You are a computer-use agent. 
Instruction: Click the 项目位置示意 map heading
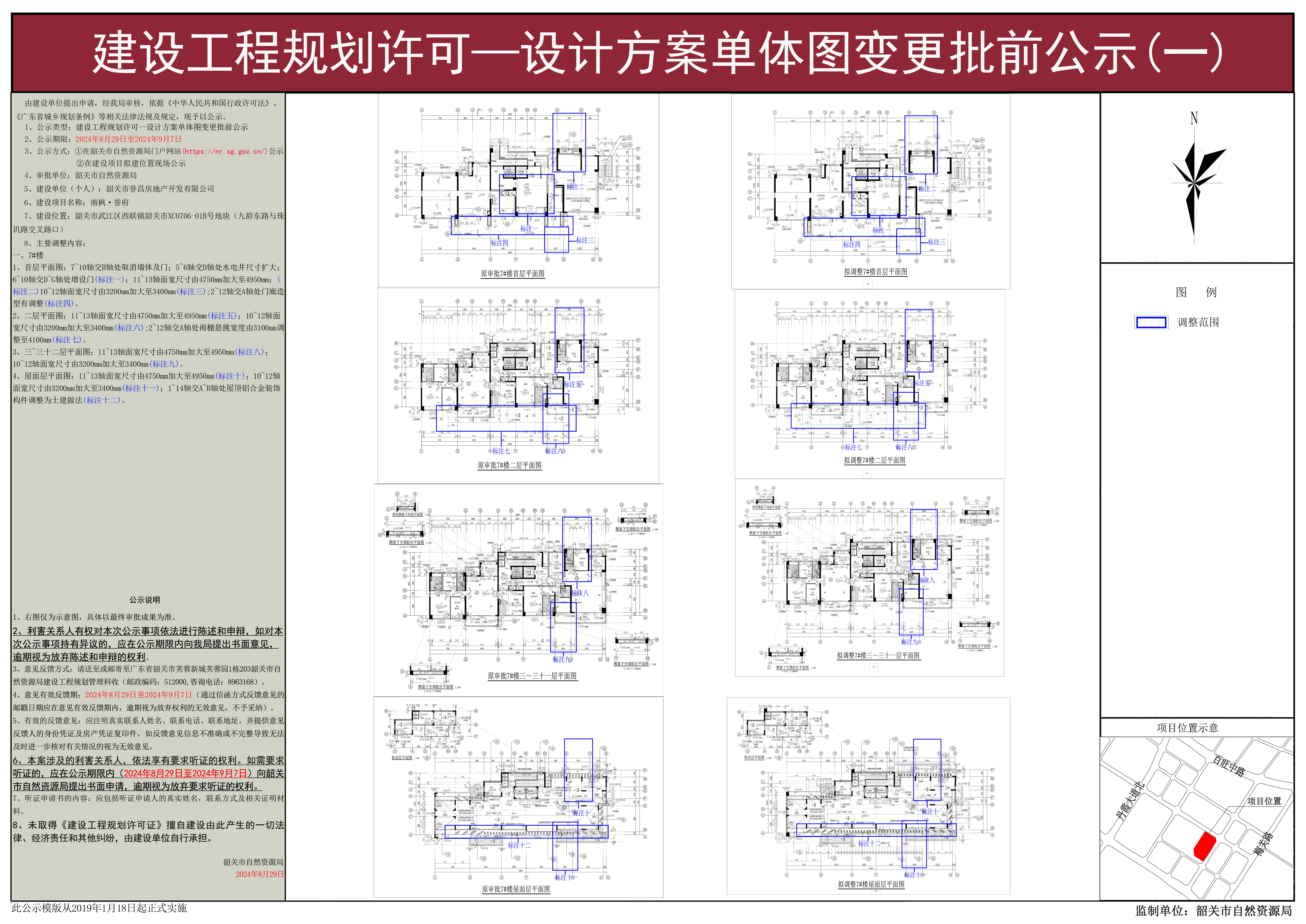tap(1188, 728)
